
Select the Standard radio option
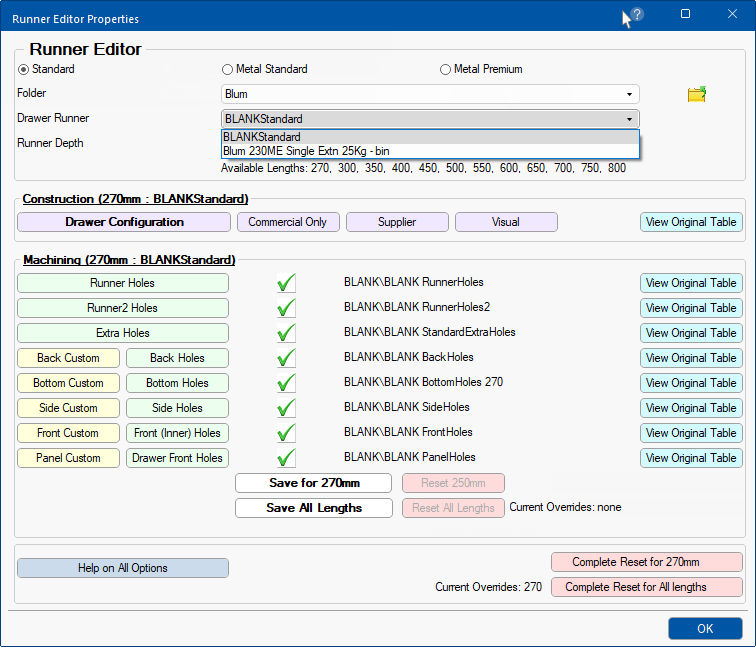click(x=46, y=69)
